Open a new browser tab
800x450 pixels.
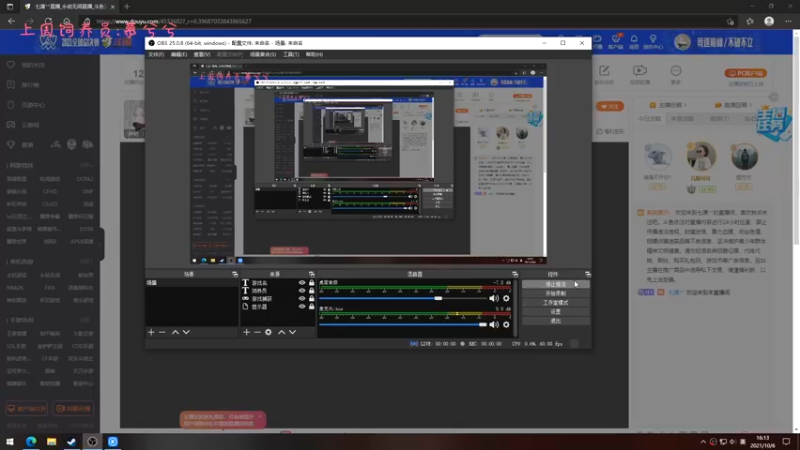tap(127, 7)
